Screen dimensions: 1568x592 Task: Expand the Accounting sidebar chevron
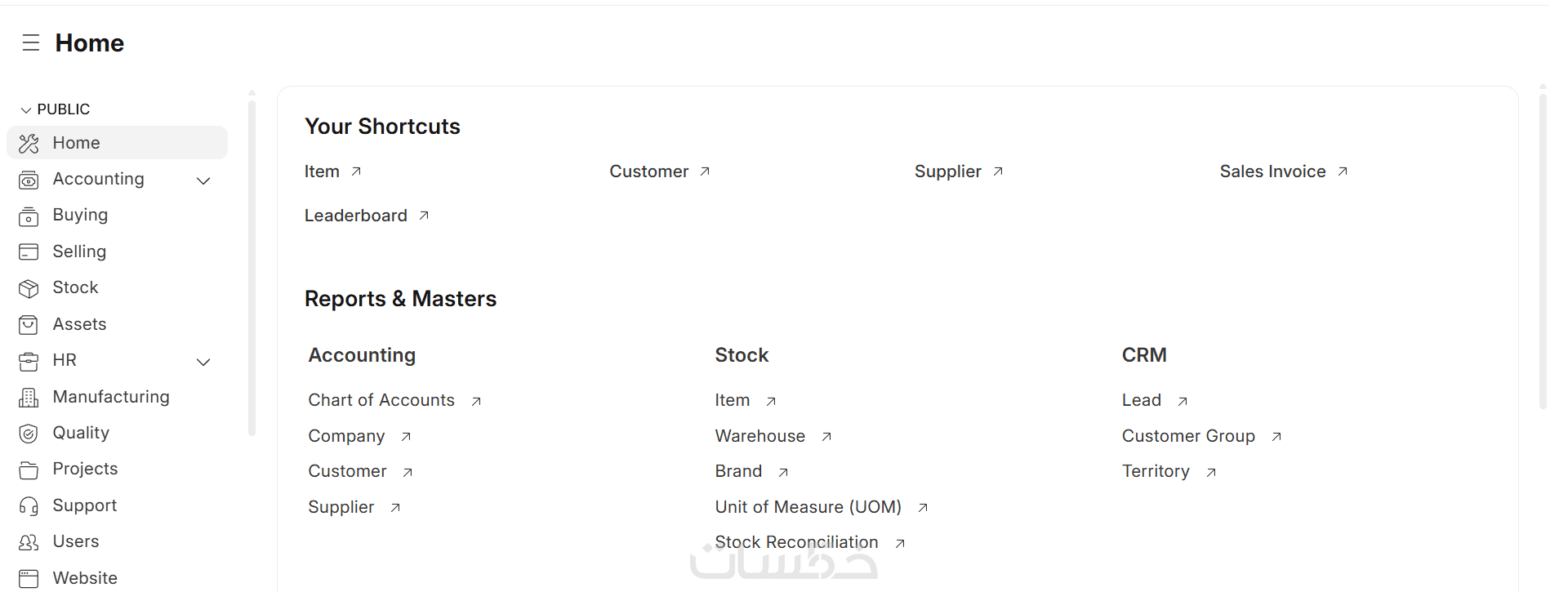203,180
